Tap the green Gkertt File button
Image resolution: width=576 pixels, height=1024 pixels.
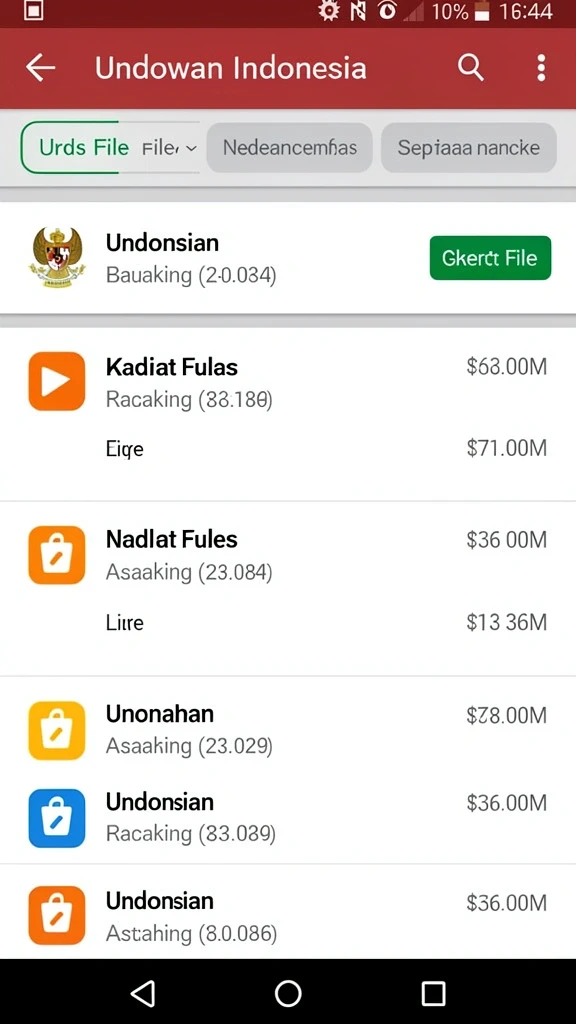490,258
